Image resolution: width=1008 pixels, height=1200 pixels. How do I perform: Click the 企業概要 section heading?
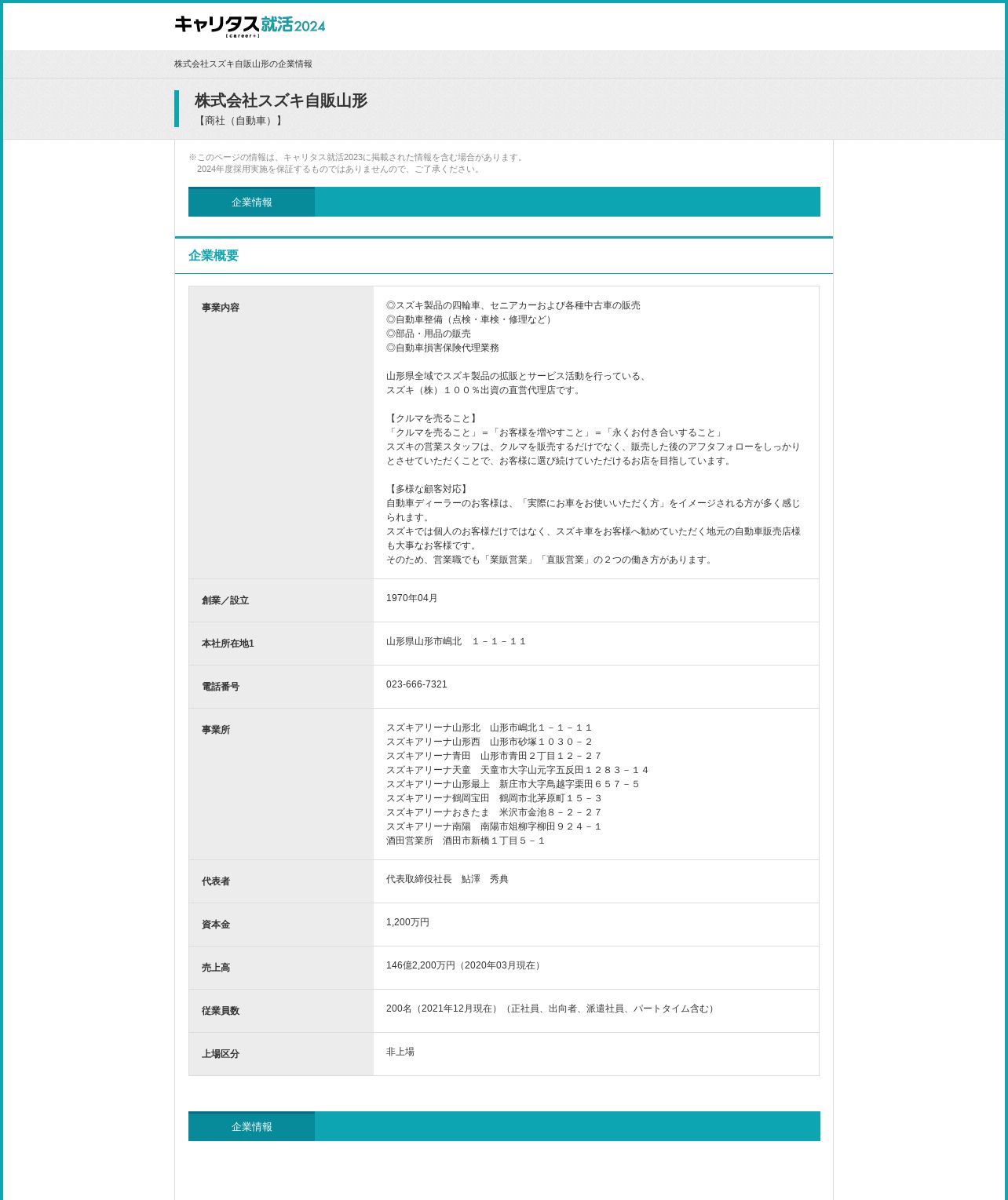click(x=214, y=255)
